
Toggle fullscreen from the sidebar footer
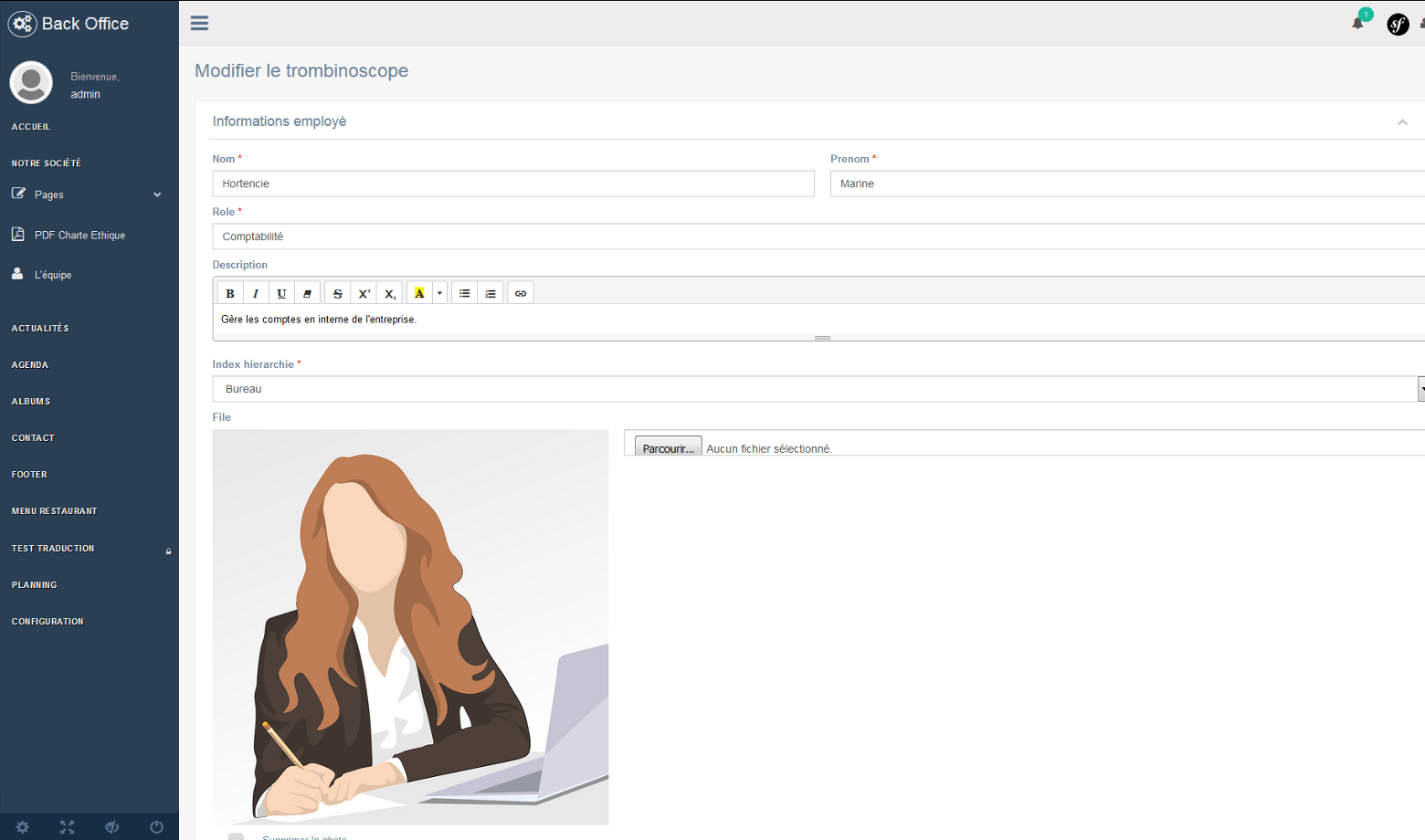click(68, 827)
